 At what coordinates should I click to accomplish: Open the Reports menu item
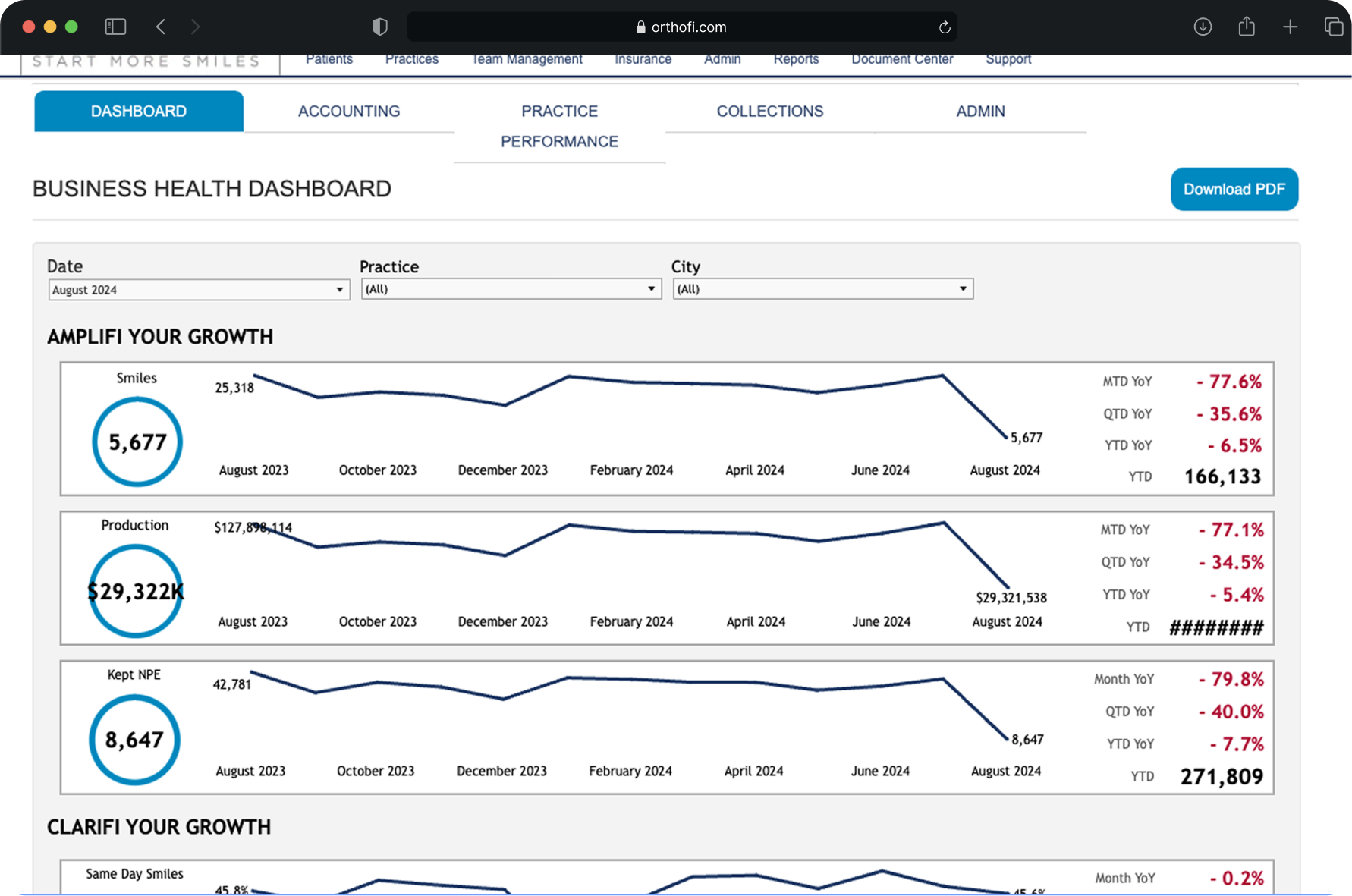(x=796, y=60)
